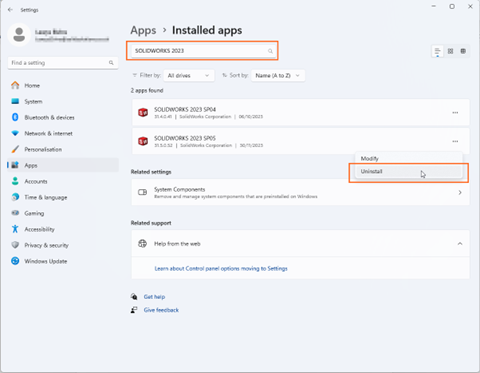Open the user profile avatar
This screenshot has height=373, width=480.
19,35
